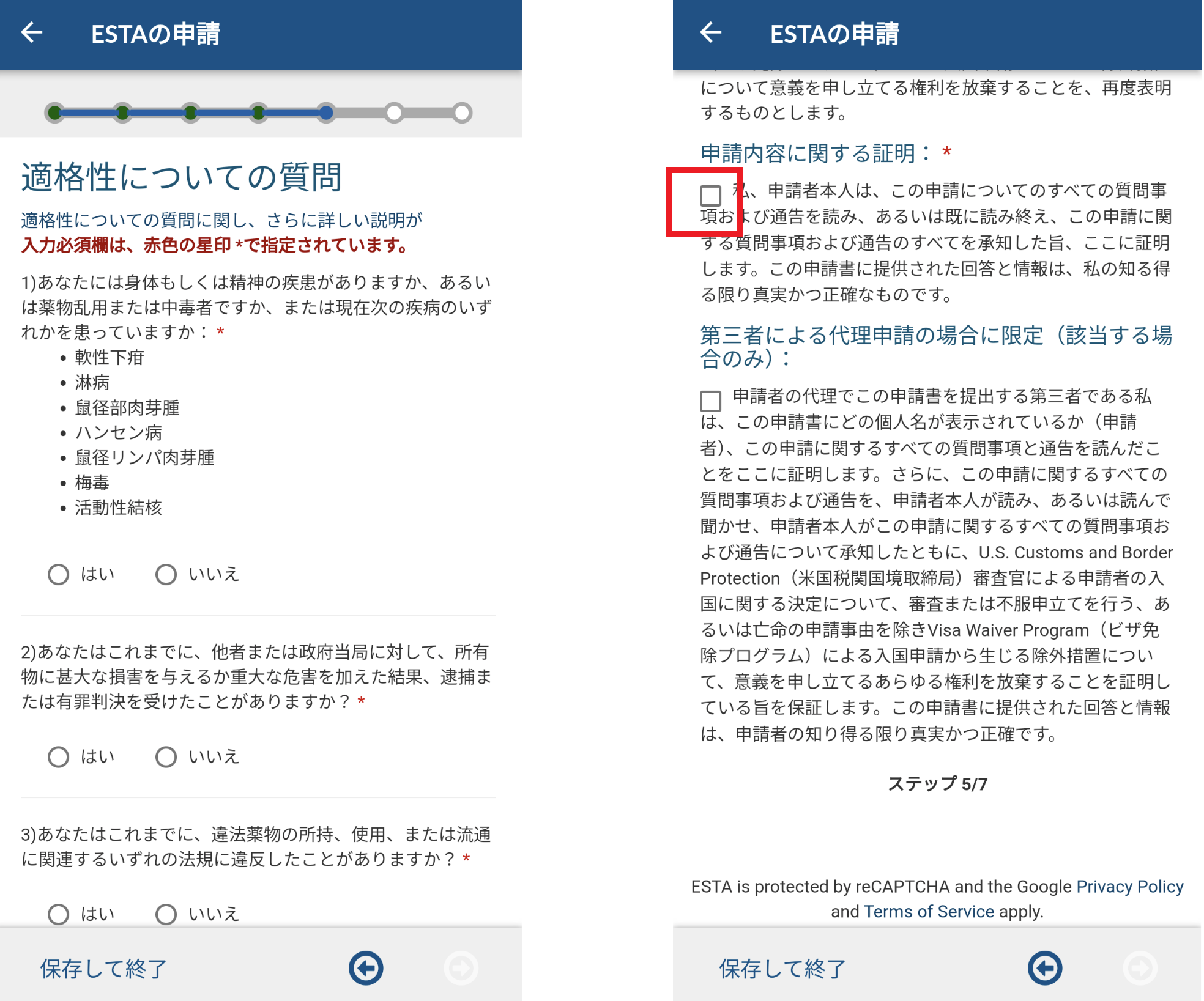Click the 第三者による代理申請の場合に限定 heading
1204x1001 pixels.
coord(936,347)
